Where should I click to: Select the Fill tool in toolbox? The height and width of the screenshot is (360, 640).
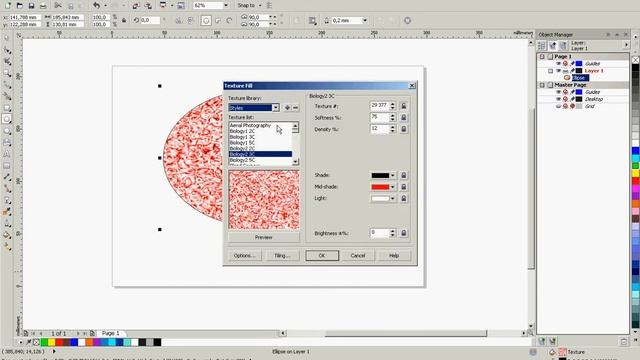tap(7, 235)
